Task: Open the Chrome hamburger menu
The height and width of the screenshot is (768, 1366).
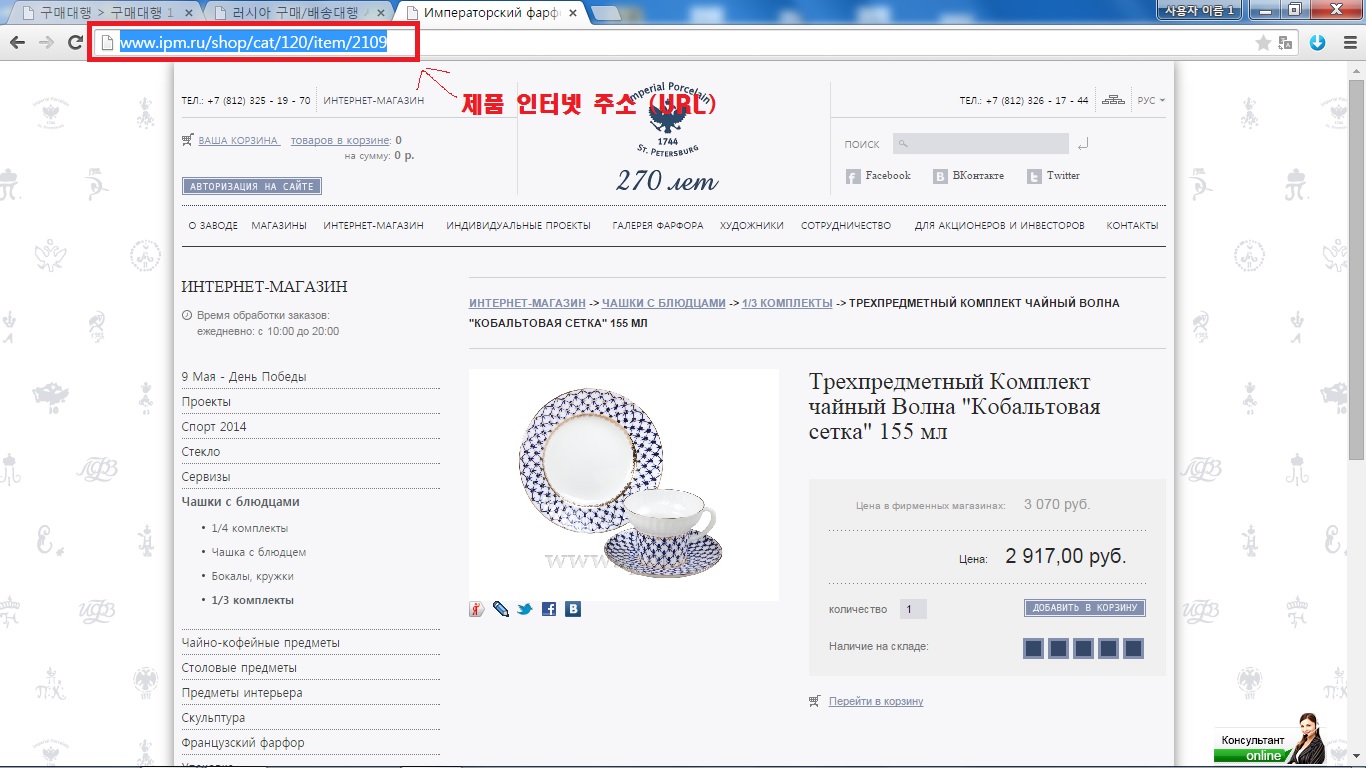Action: (1348, 42)
